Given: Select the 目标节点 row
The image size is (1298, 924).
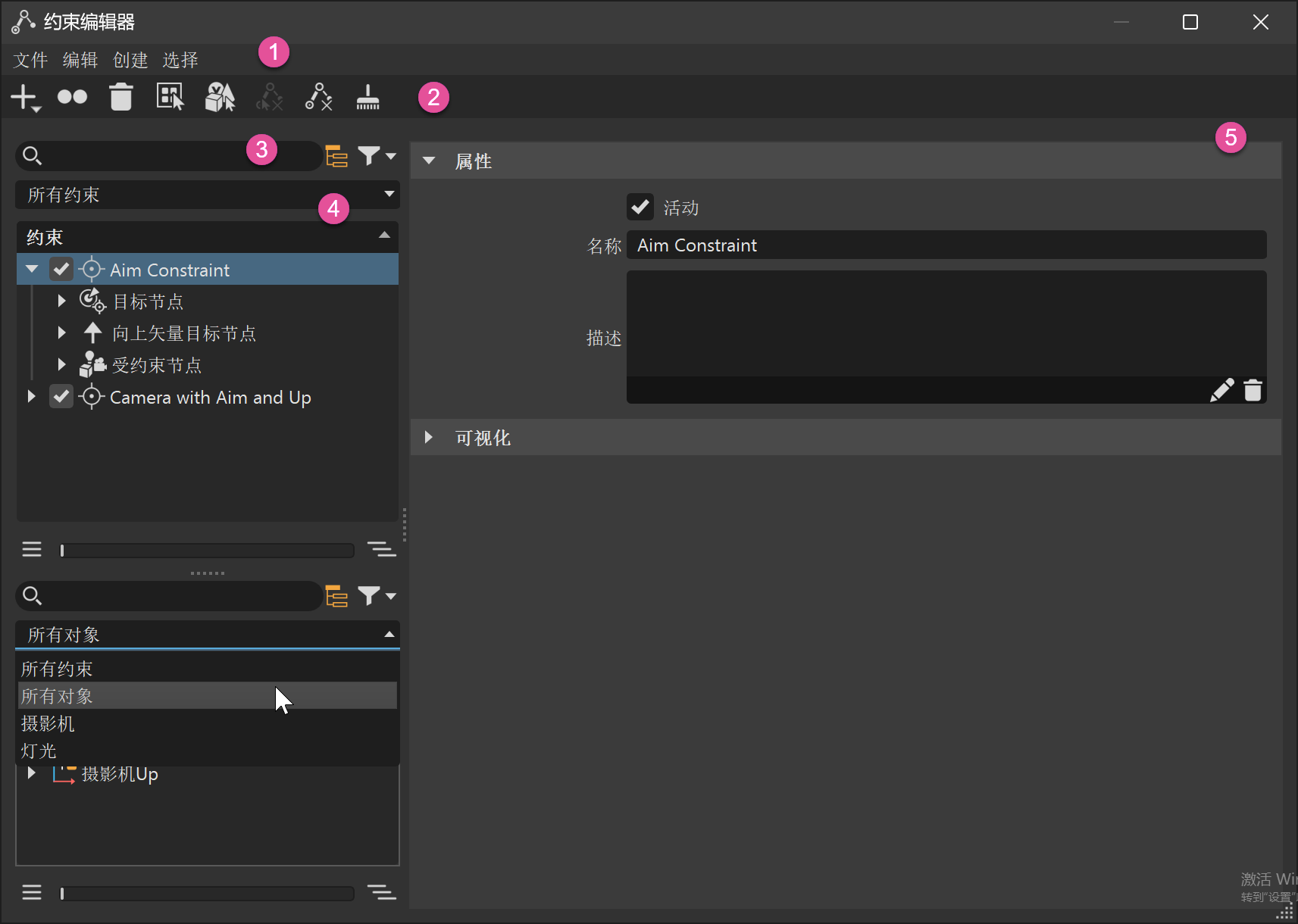Looking at the screenshot, I should pyautogui.click(x=208, y=301).
